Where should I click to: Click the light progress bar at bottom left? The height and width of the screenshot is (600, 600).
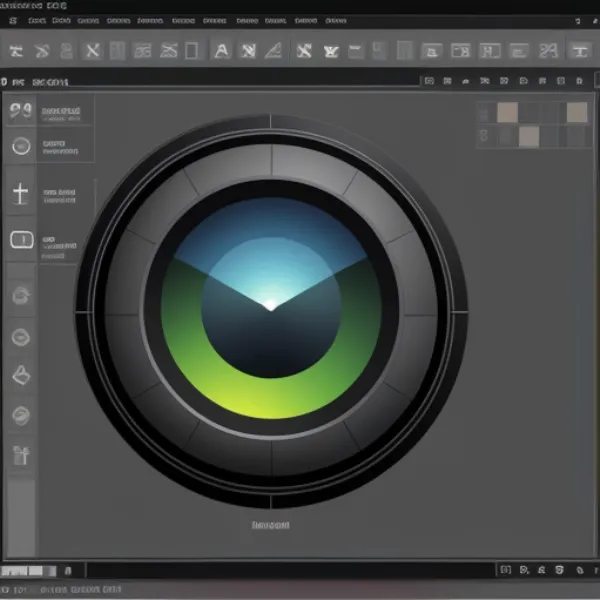tap(28, 571)
